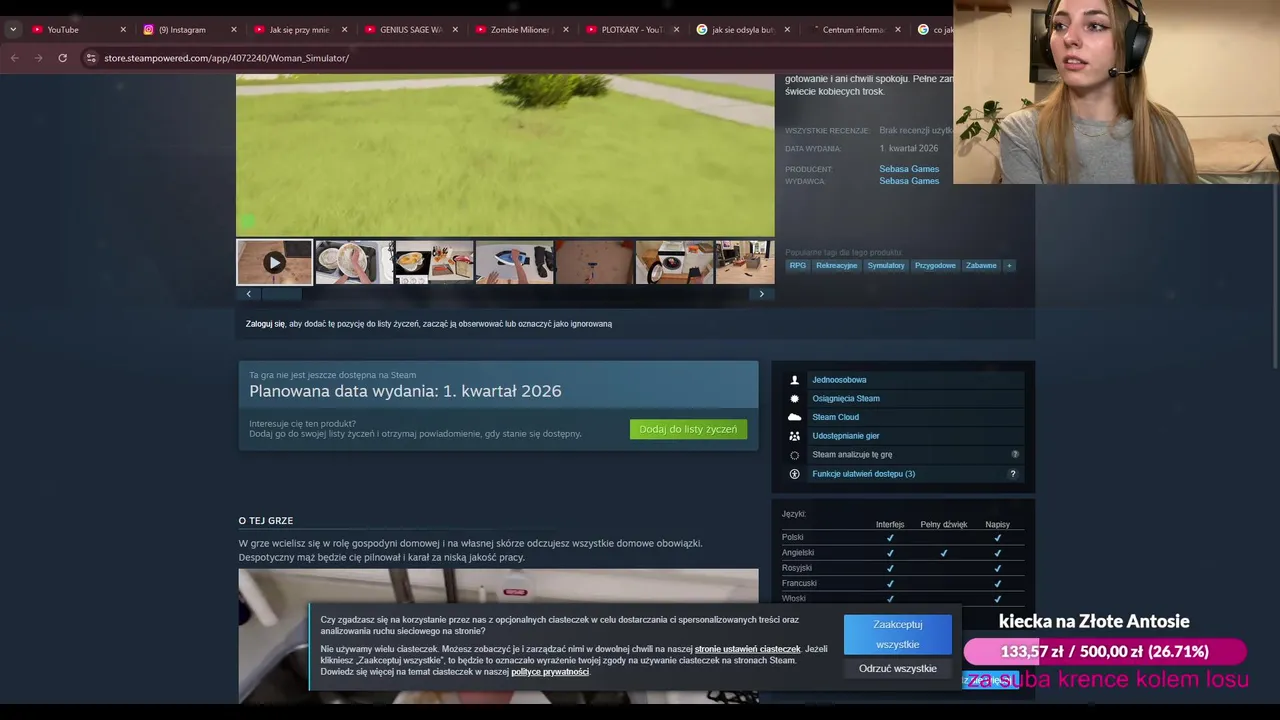
Task: Open polityce prywatności link
Action: (x=550, y=672)
